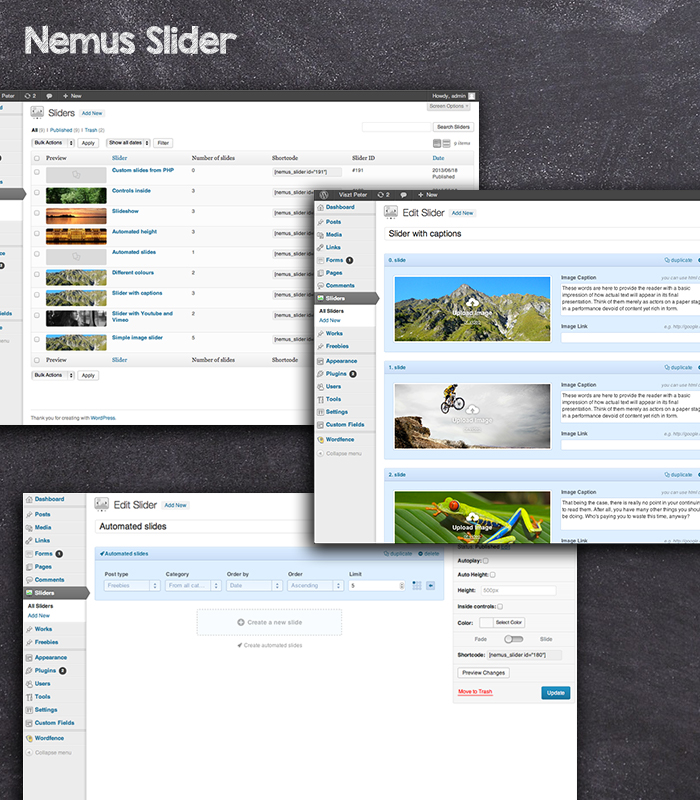Collapse menu in the Automated slides window sidebar
The width and height of the screenshot is (700, 800).
click(x=49, y=753)
